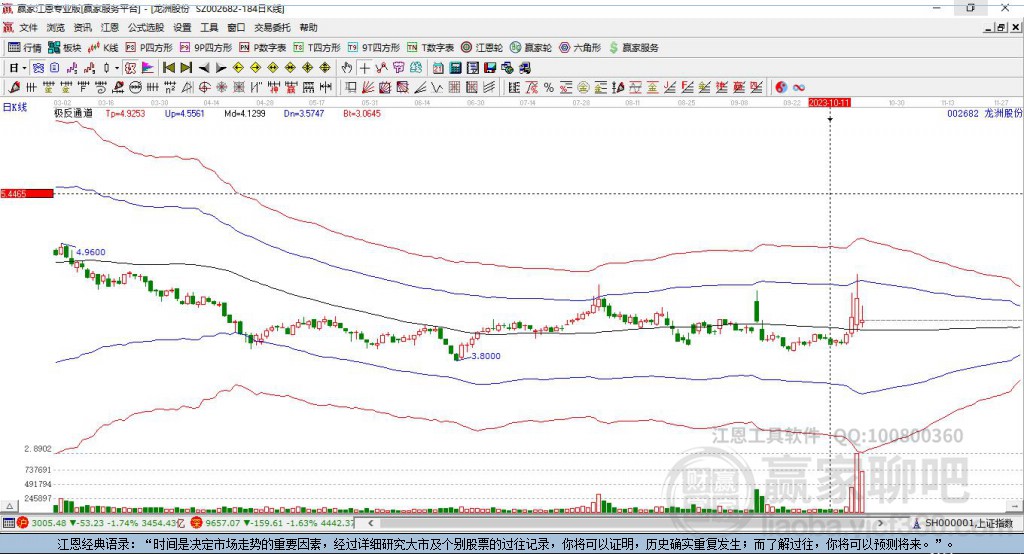
Task: Click the Bt=3.0645 value
Action: click(x=362, y=113)
